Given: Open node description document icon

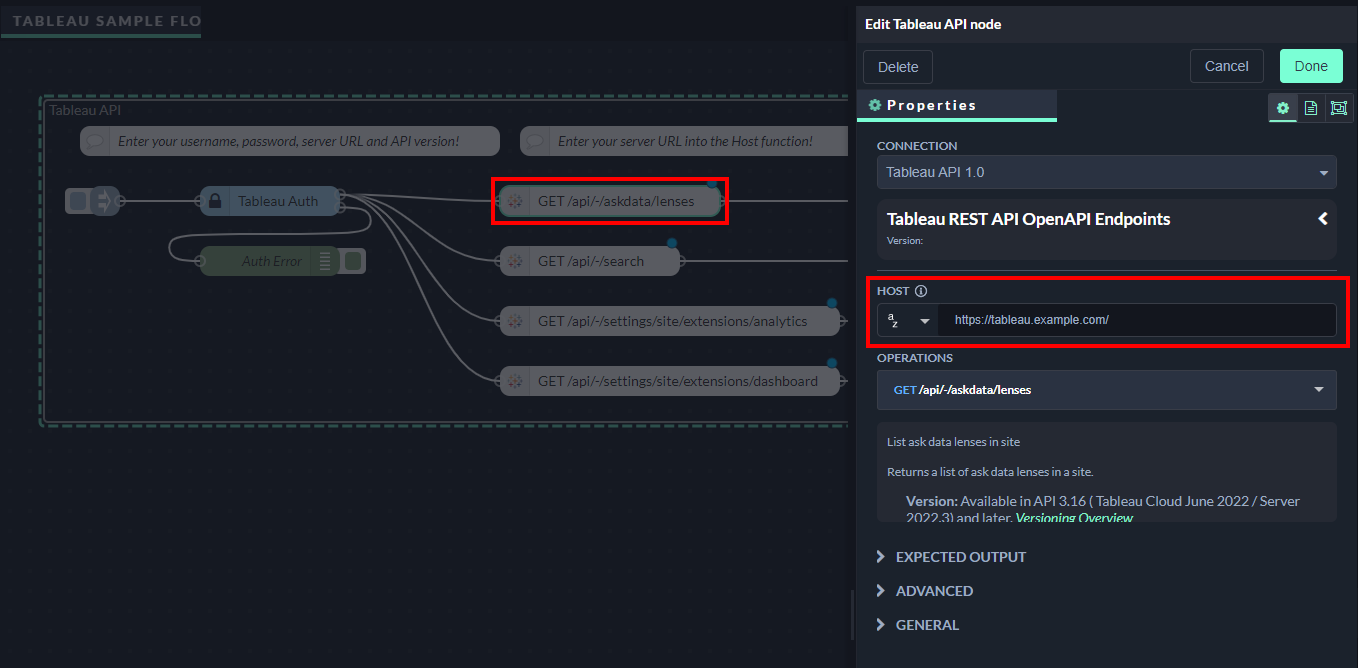Looking at the screenshot, I should pos(1311,108).
